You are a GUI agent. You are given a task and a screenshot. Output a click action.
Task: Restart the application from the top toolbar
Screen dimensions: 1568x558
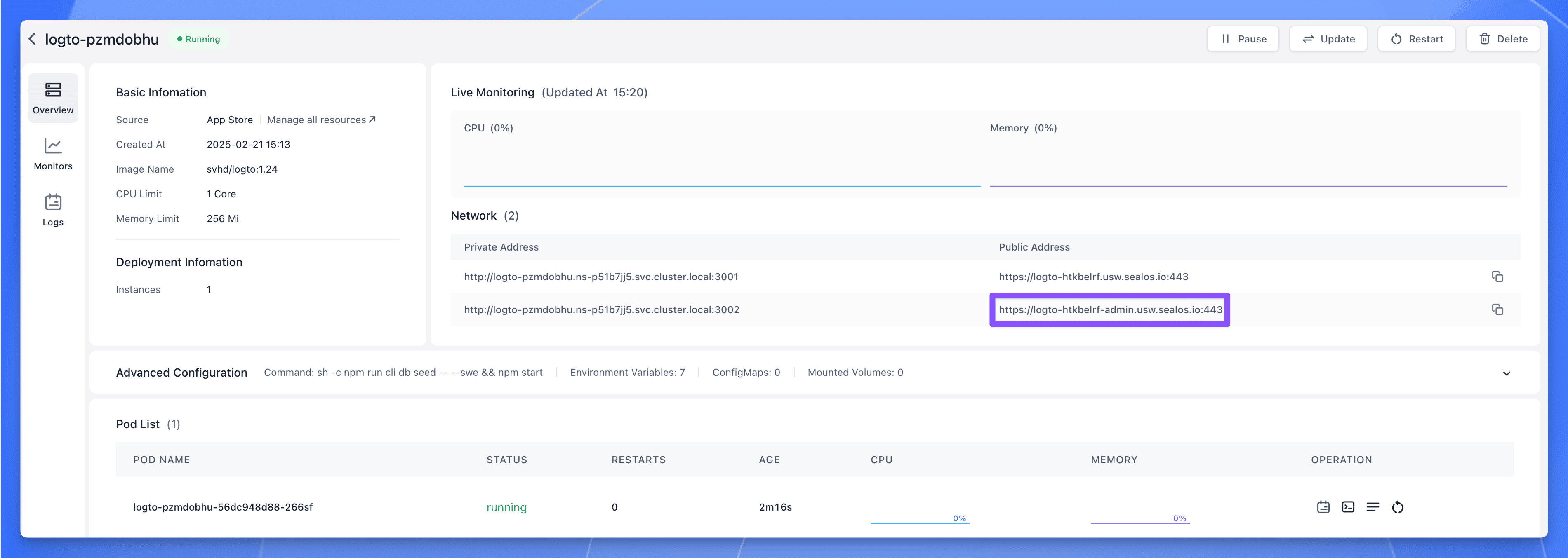(1416, 38)
